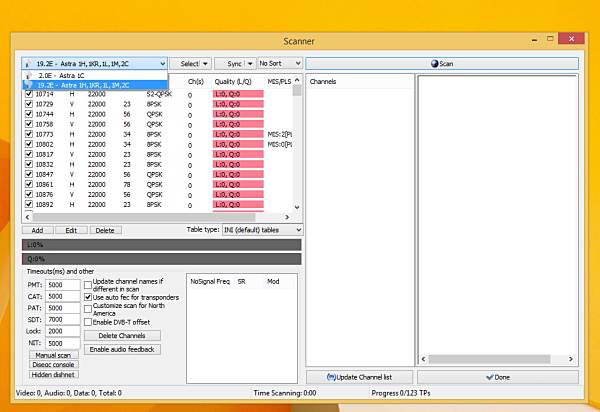The width and height of the screenshot is (600, 412).
Task: Open the Sync dropdown arrow
Action: click(250, 64)
